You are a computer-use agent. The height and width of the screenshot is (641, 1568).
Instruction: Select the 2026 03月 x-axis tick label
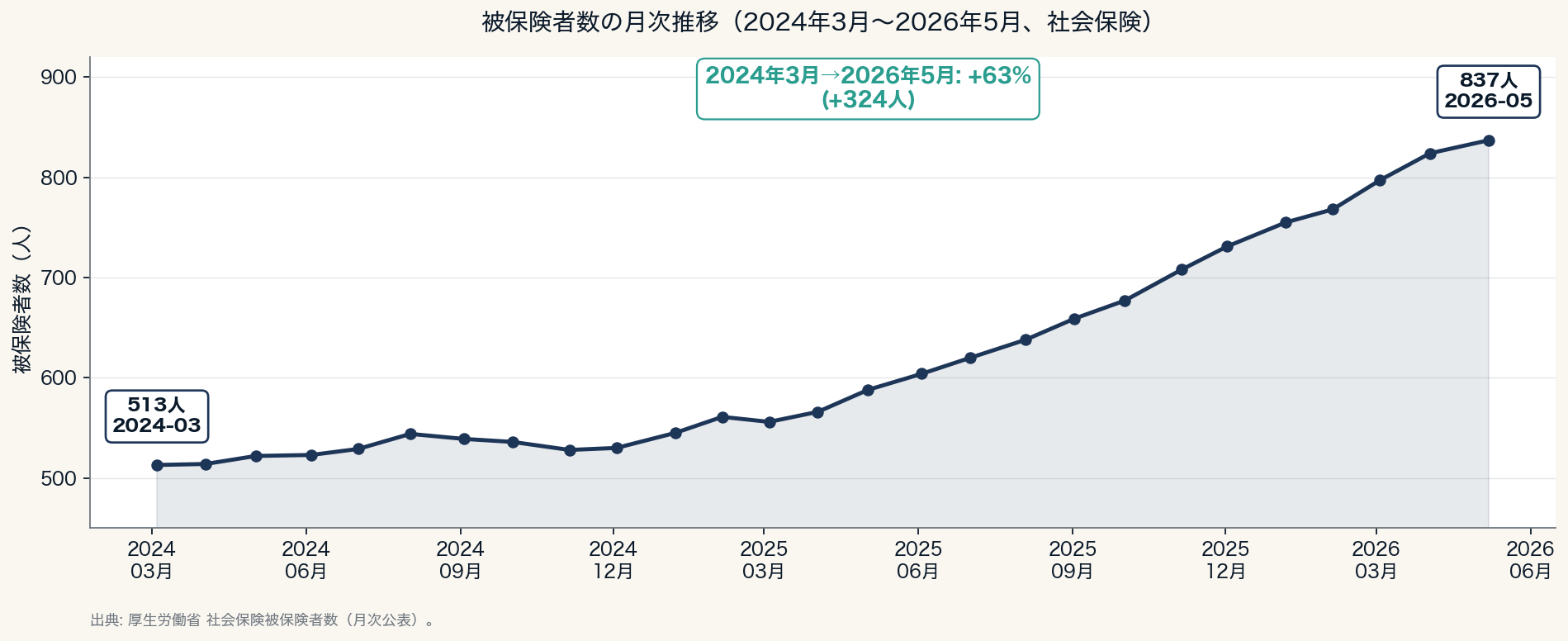click(x=1376, y=560)
